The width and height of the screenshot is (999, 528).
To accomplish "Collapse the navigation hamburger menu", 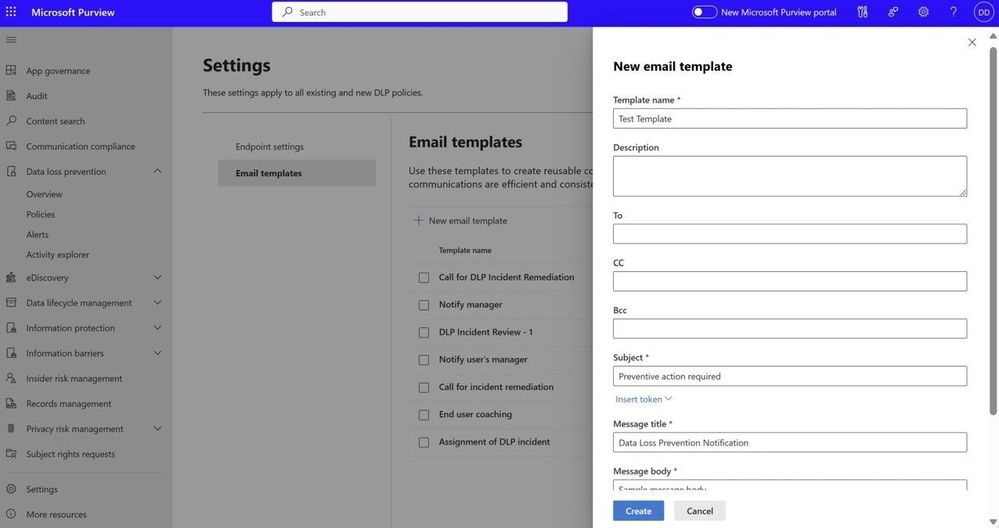I will point(11,39).
